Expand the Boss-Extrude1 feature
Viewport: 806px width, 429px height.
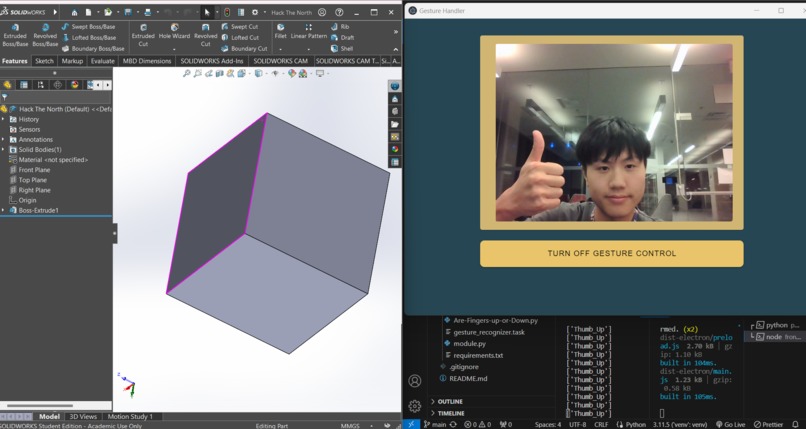[x=3, y=210]
